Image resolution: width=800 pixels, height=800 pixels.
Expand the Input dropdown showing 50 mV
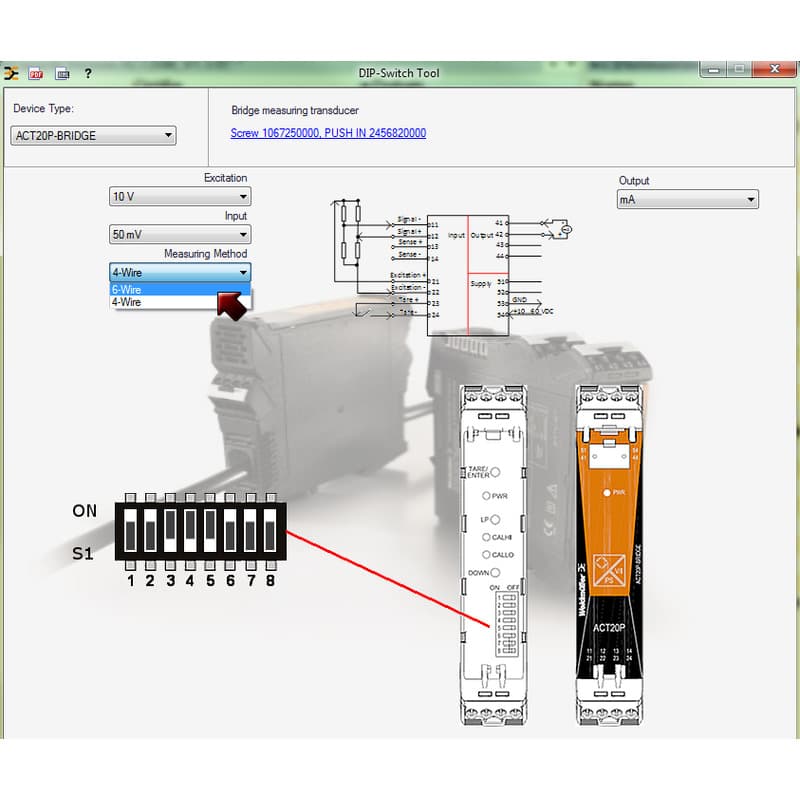[x=180, y=235]
